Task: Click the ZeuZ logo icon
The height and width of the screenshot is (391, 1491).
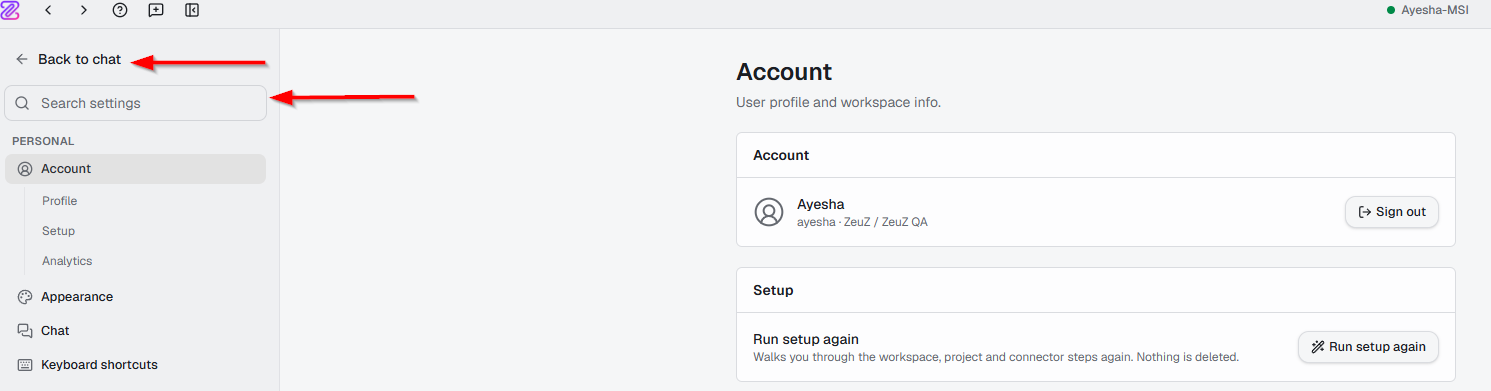Action: pyautogui.click(x=10, y=10)
